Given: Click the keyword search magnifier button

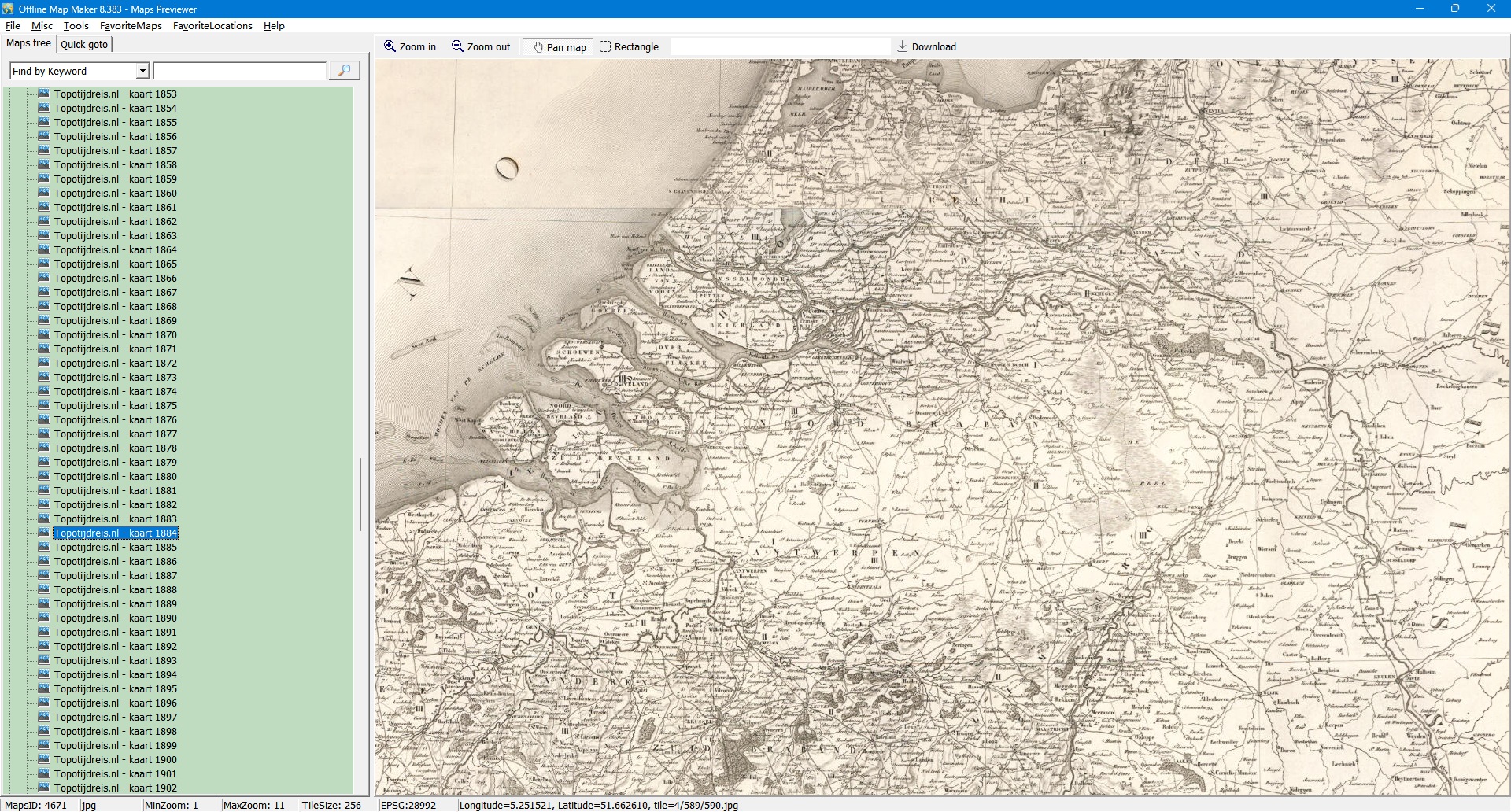Looking at the screenshot, I should (344, 71).
